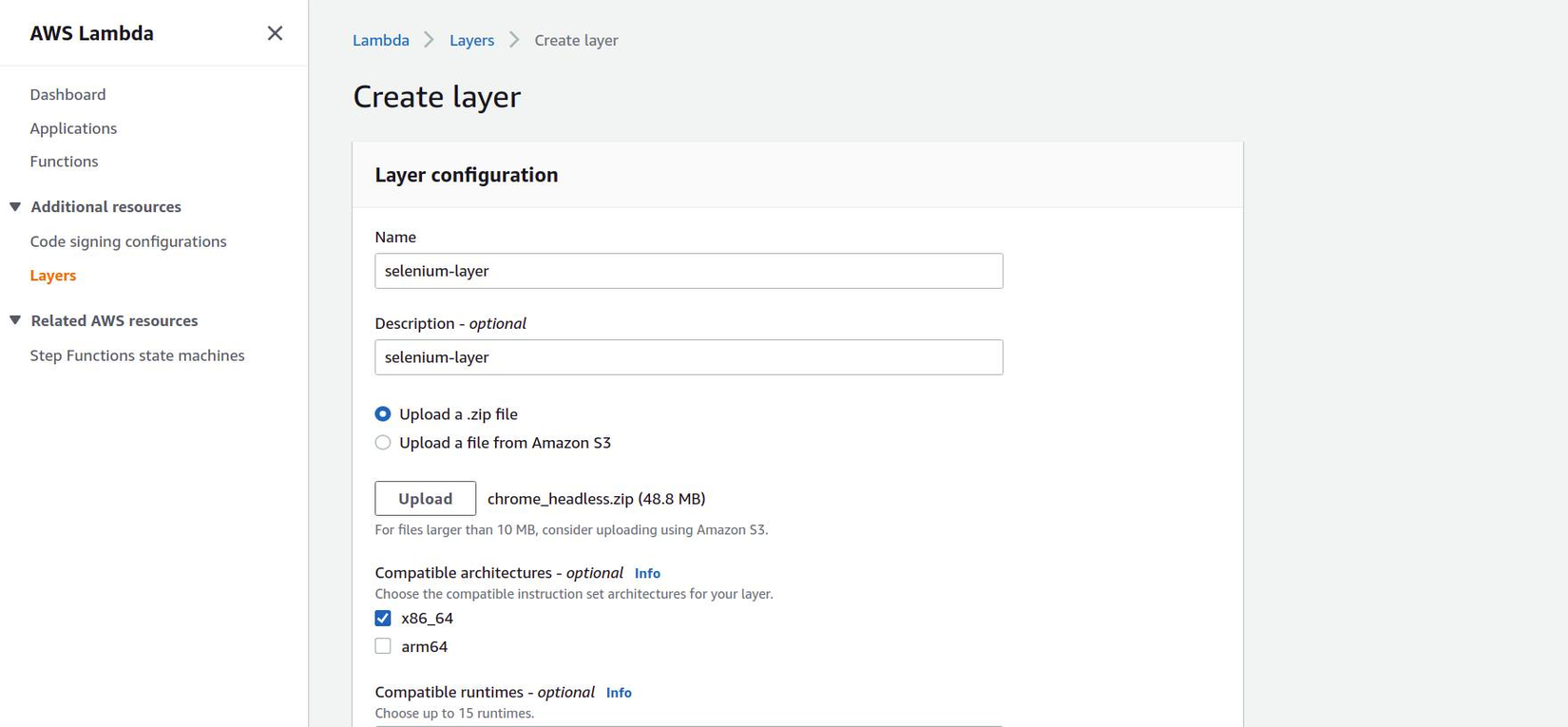Navigate to the Layers breadcrumb
Viewport: 1568px width, 727px height.
[x=471, y=40]
